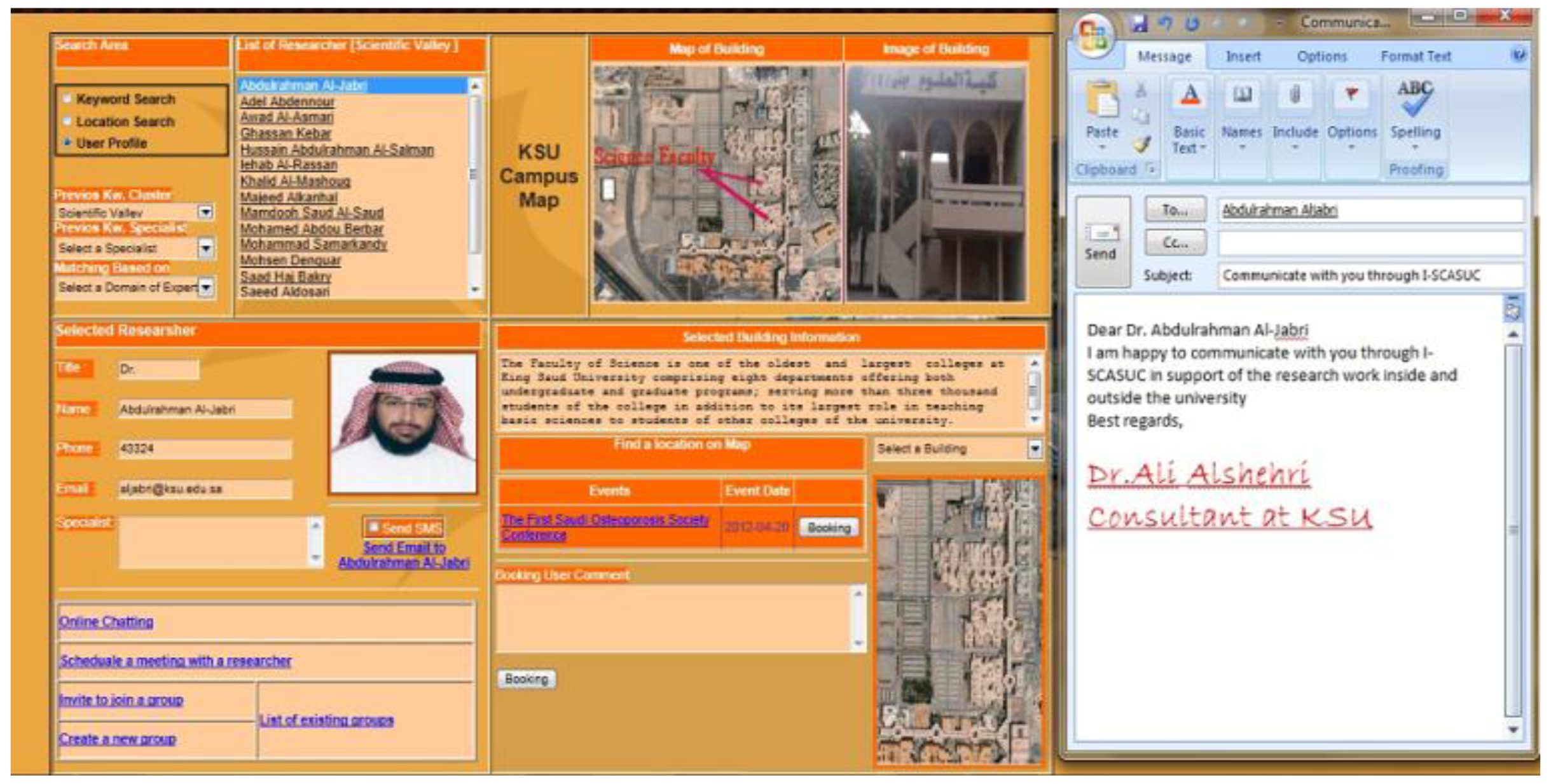Select Mohammad Samarkandy in researcher list
The width and height of the screenshot is (1551, 784).
(x=314, y=244)
